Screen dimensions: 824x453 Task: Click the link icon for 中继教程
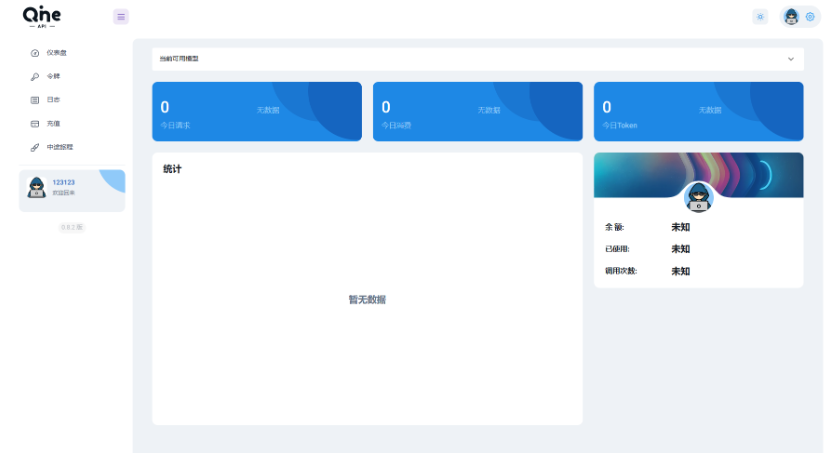[35, 147]
